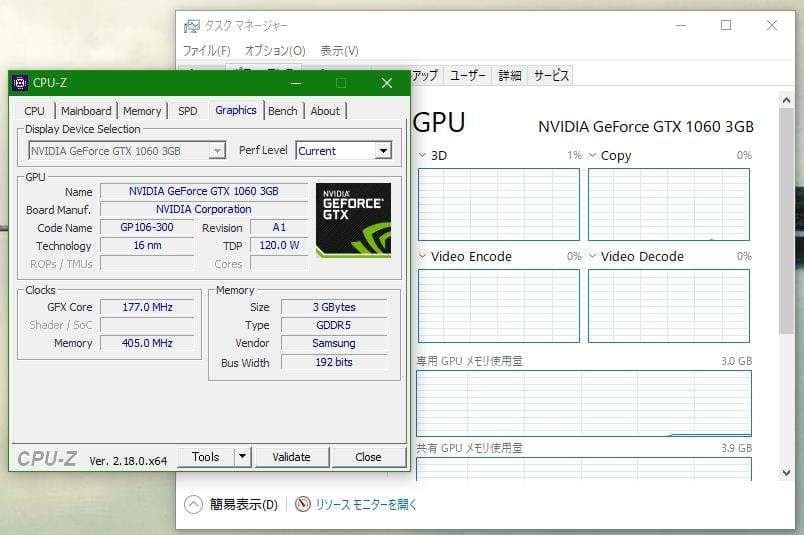Click the Validate button
Viewport: 804px width, 535px height.
(x=291, y=457)
